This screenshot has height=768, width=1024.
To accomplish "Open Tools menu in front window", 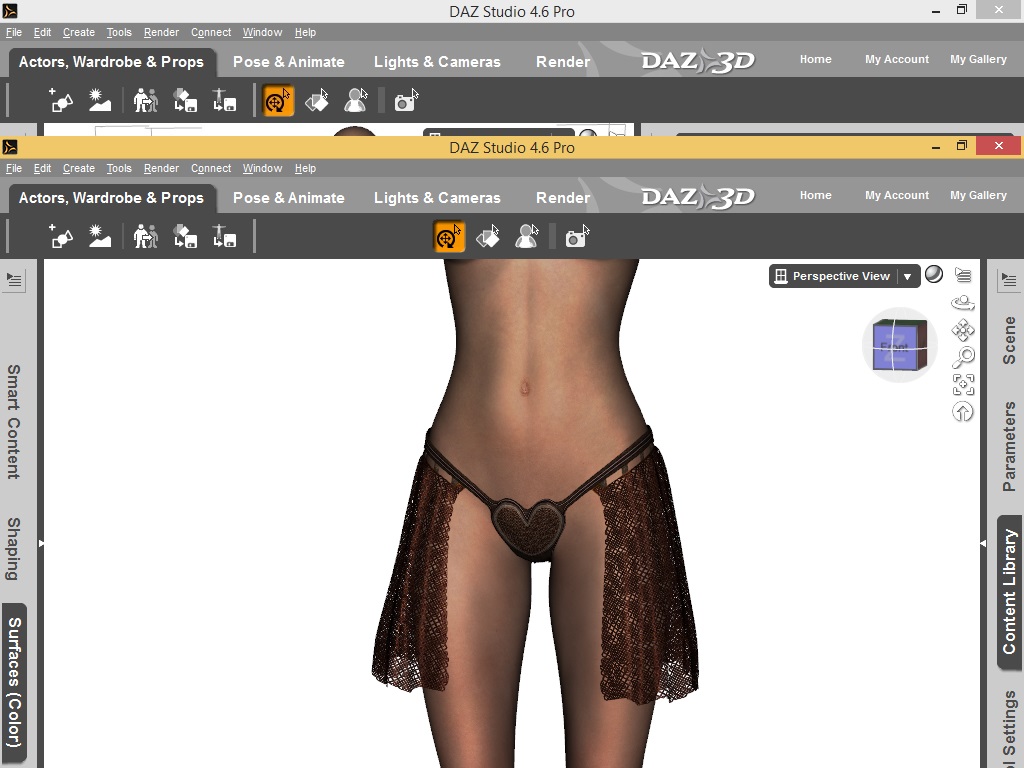I will 119,168.
